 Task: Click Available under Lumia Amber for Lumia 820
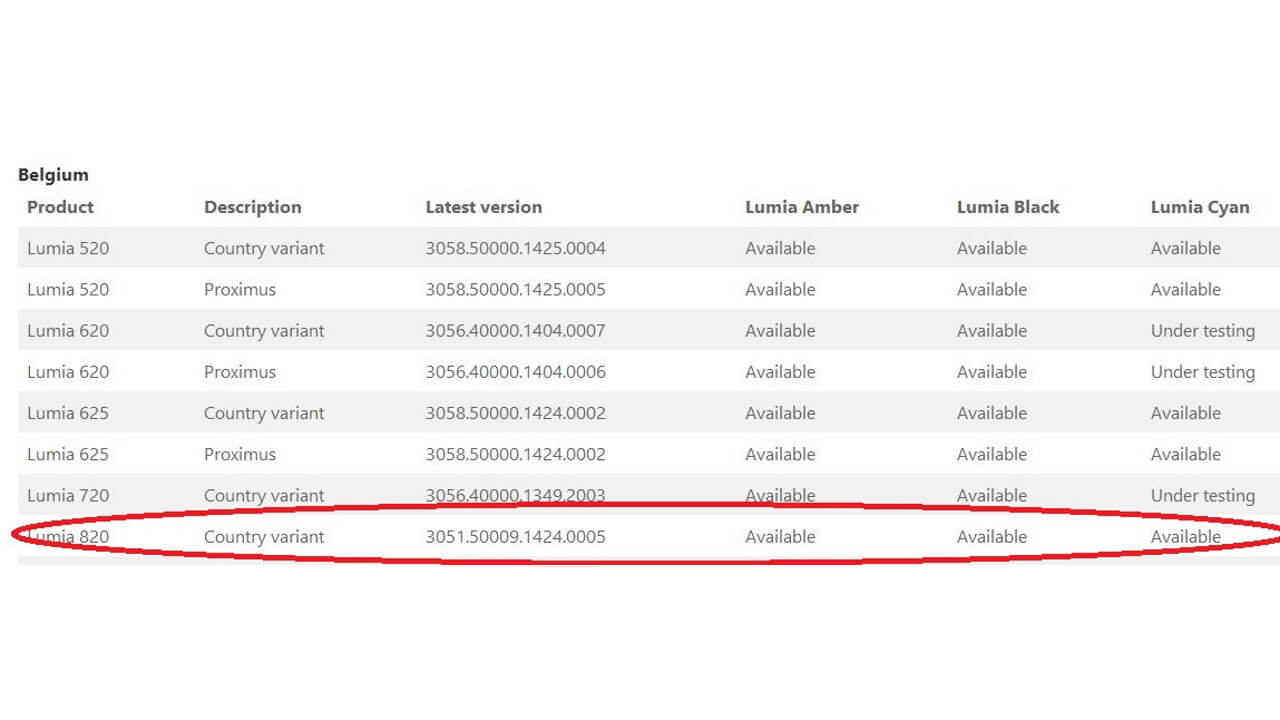[780, 536]
